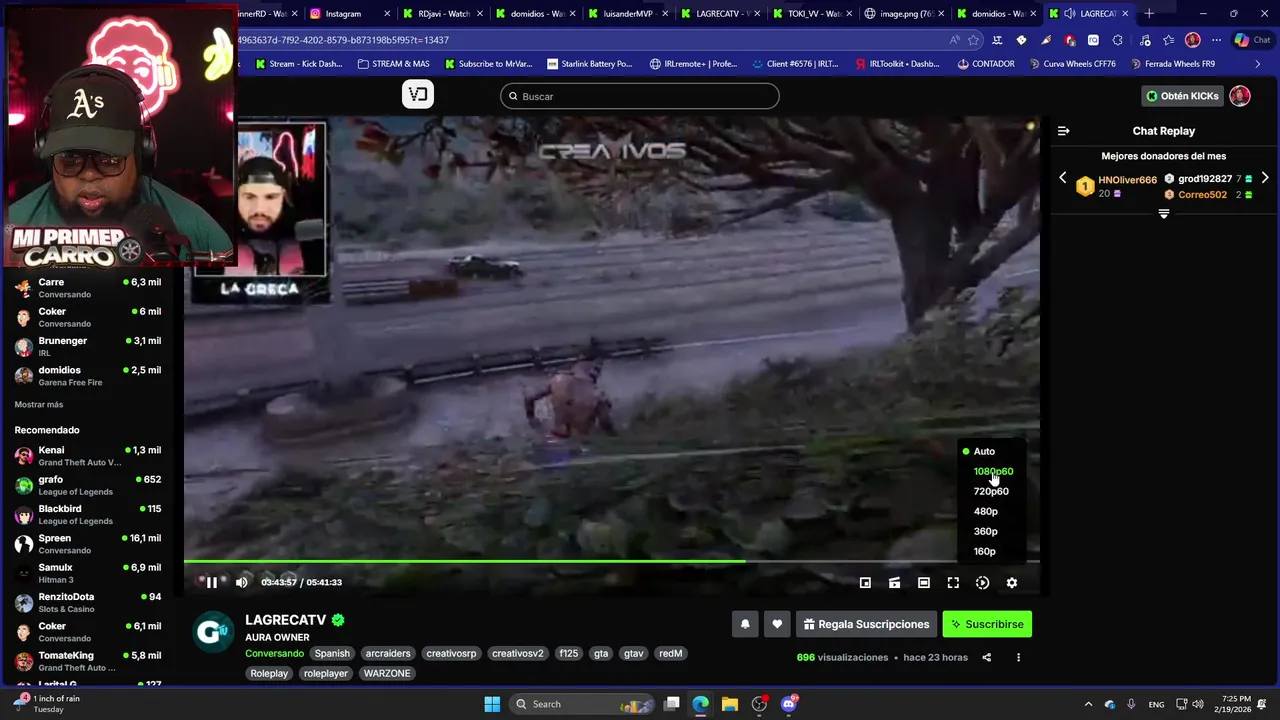This screenshot has height=720, width=1280.
Task: Click the Spanish language tag
Action: [x=332, y=653]
